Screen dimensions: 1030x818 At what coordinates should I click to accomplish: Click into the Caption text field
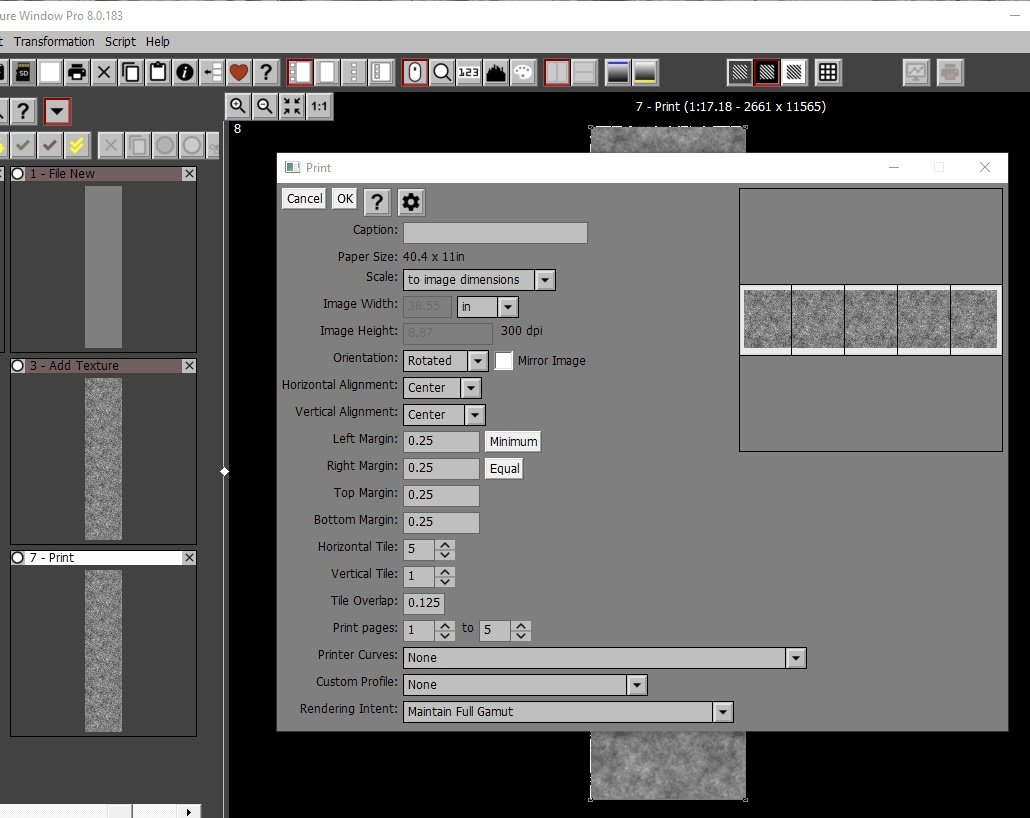(495, 233)
